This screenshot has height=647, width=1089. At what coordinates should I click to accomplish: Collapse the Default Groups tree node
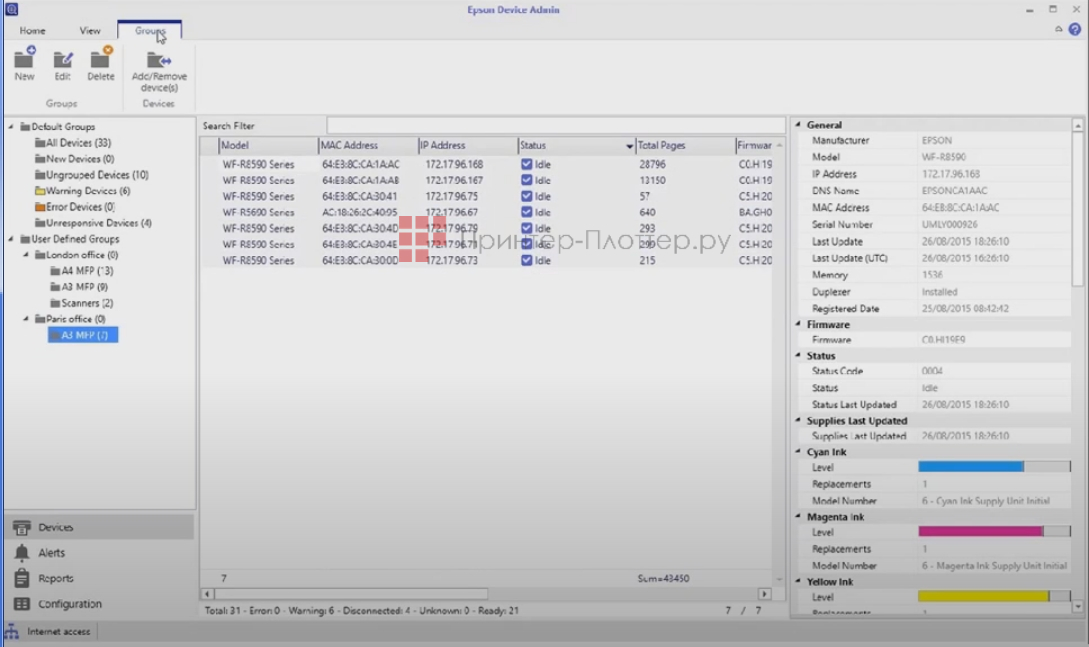point(11,127)
